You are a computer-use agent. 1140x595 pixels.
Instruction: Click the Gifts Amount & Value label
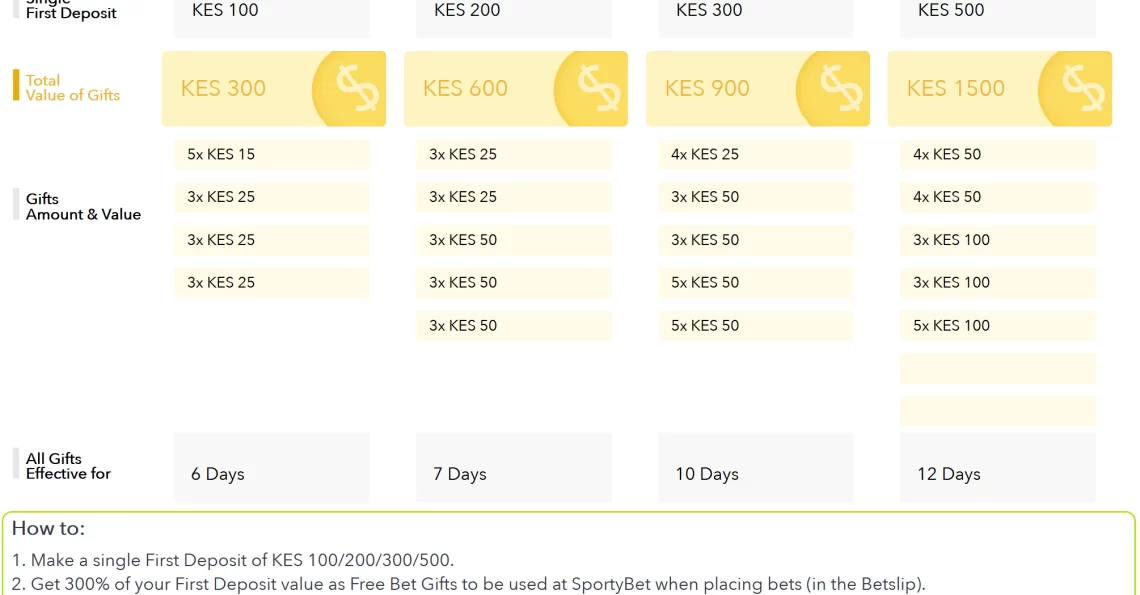(x=83, y=207)
